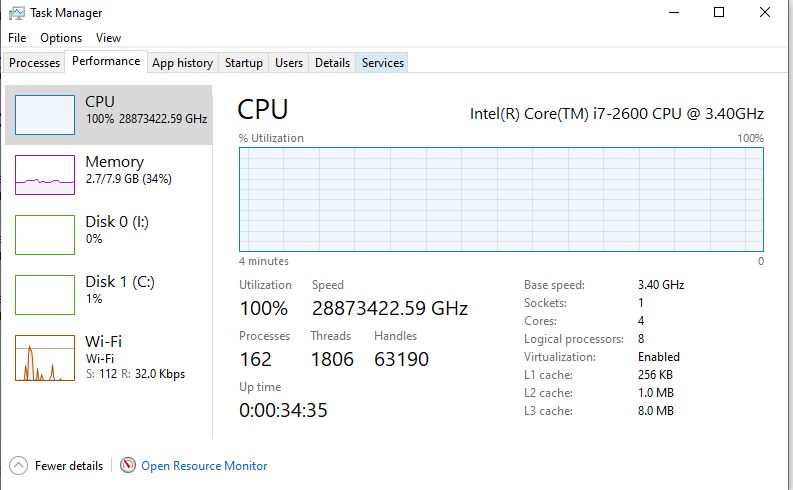
Task: Click the % Utilization graph label
Action: pos(271,138)
